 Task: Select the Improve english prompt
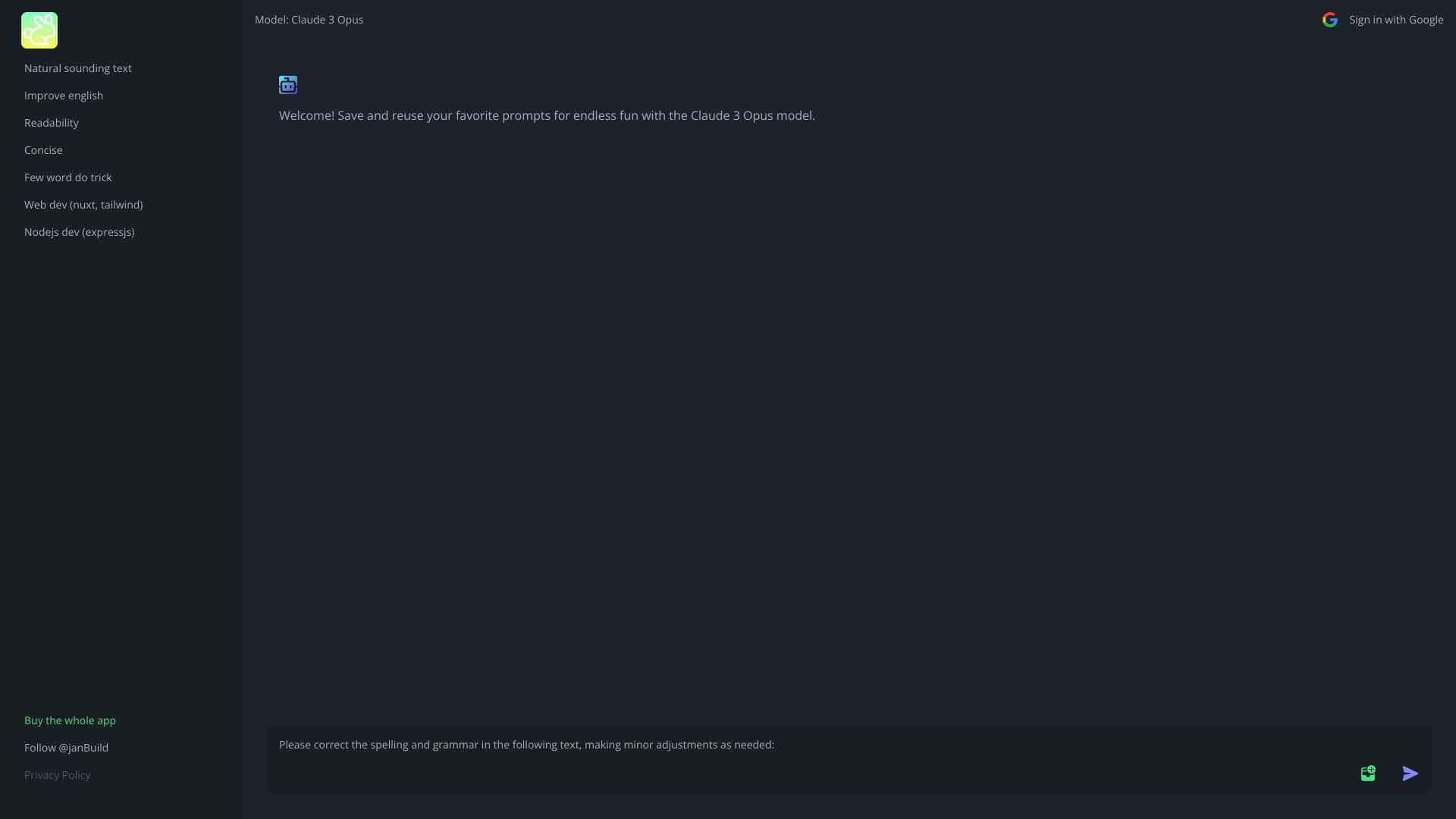coord(64,96)
